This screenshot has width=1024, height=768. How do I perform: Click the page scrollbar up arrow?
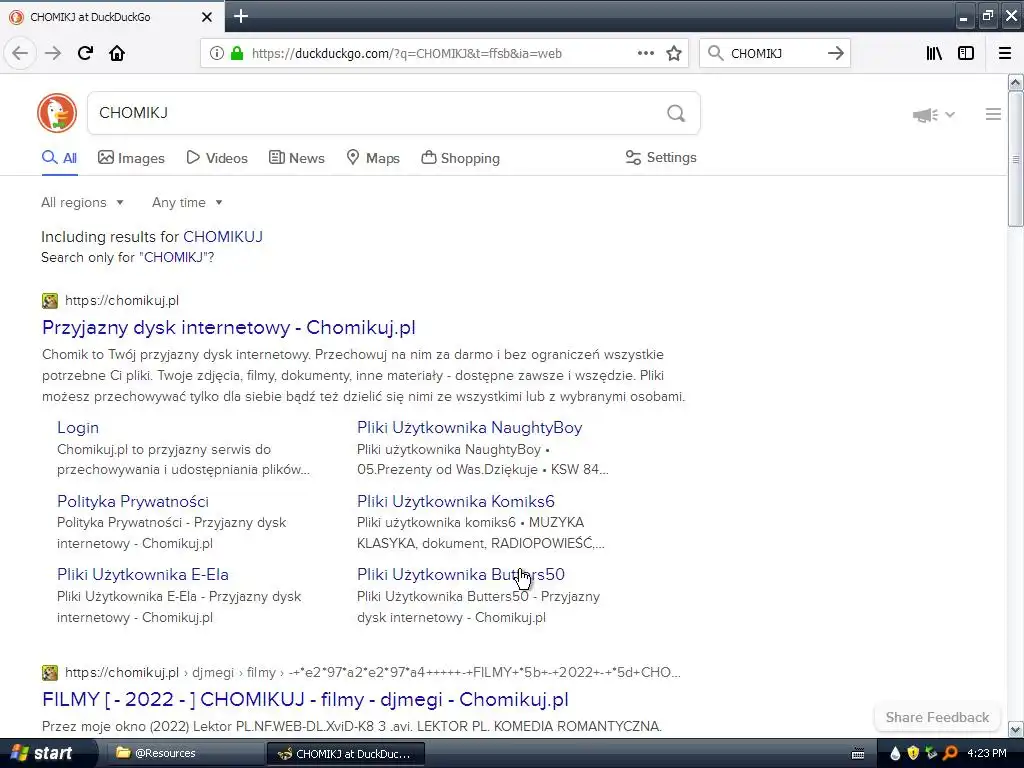point(1016,82)
